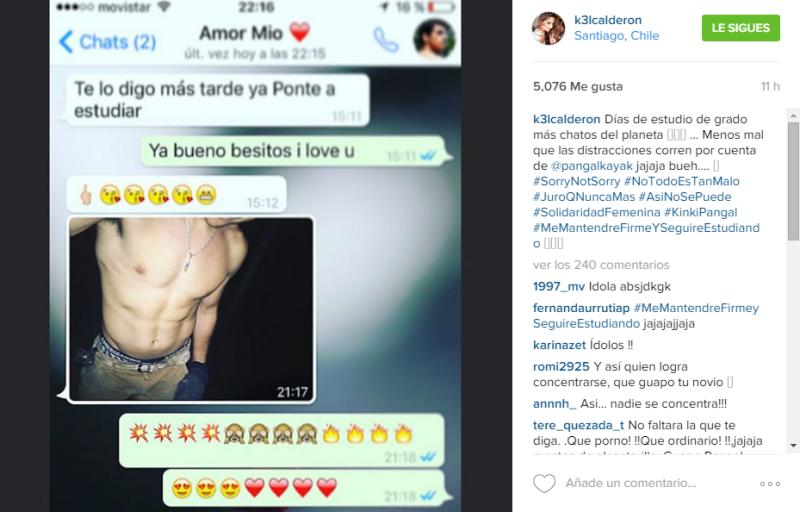Open commenter fernandaurrutiap's profile
This screenshot has height=512, width=800.
point(581,308)
